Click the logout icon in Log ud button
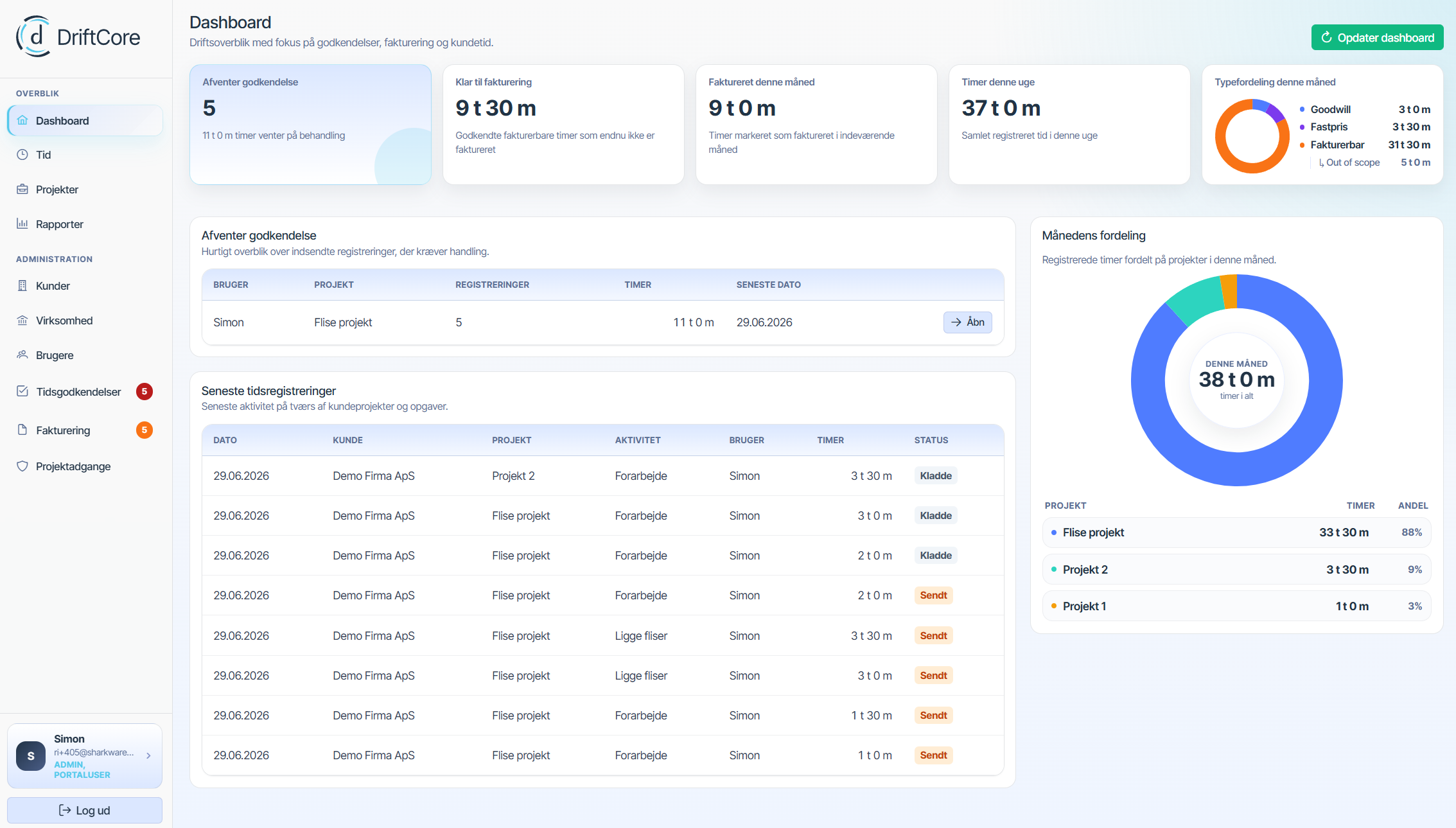 pos(65,810)
